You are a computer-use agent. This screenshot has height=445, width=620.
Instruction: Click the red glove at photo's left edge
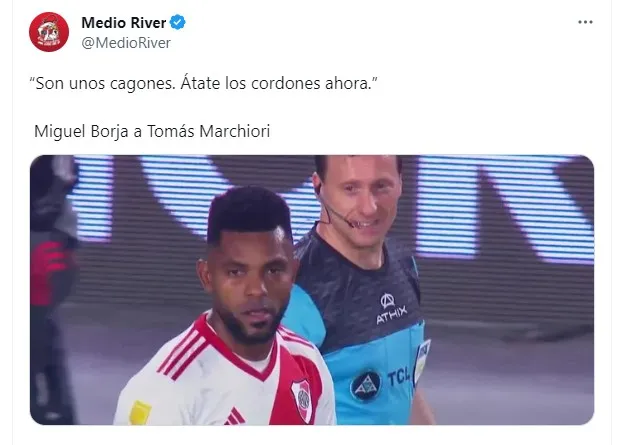point(47,269)
